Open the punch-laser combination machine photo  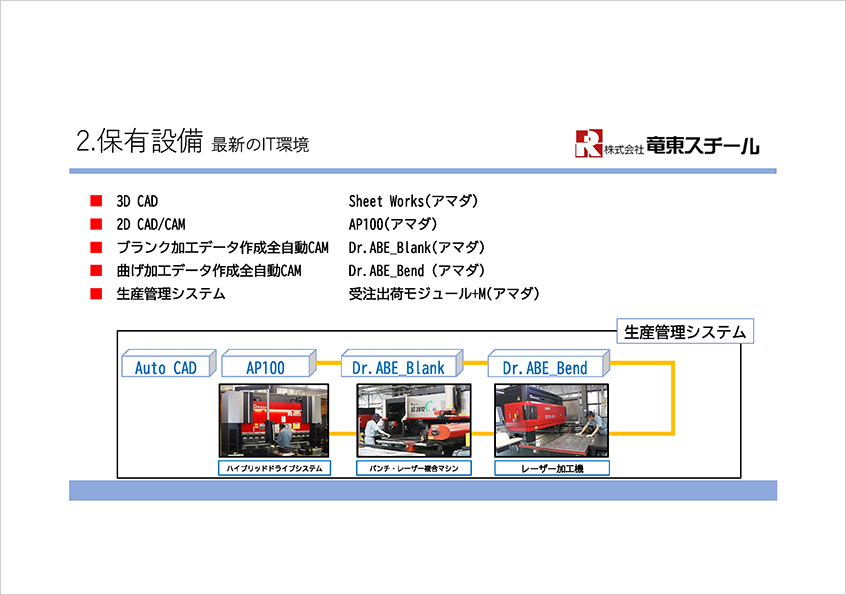(x=413, y=420)
